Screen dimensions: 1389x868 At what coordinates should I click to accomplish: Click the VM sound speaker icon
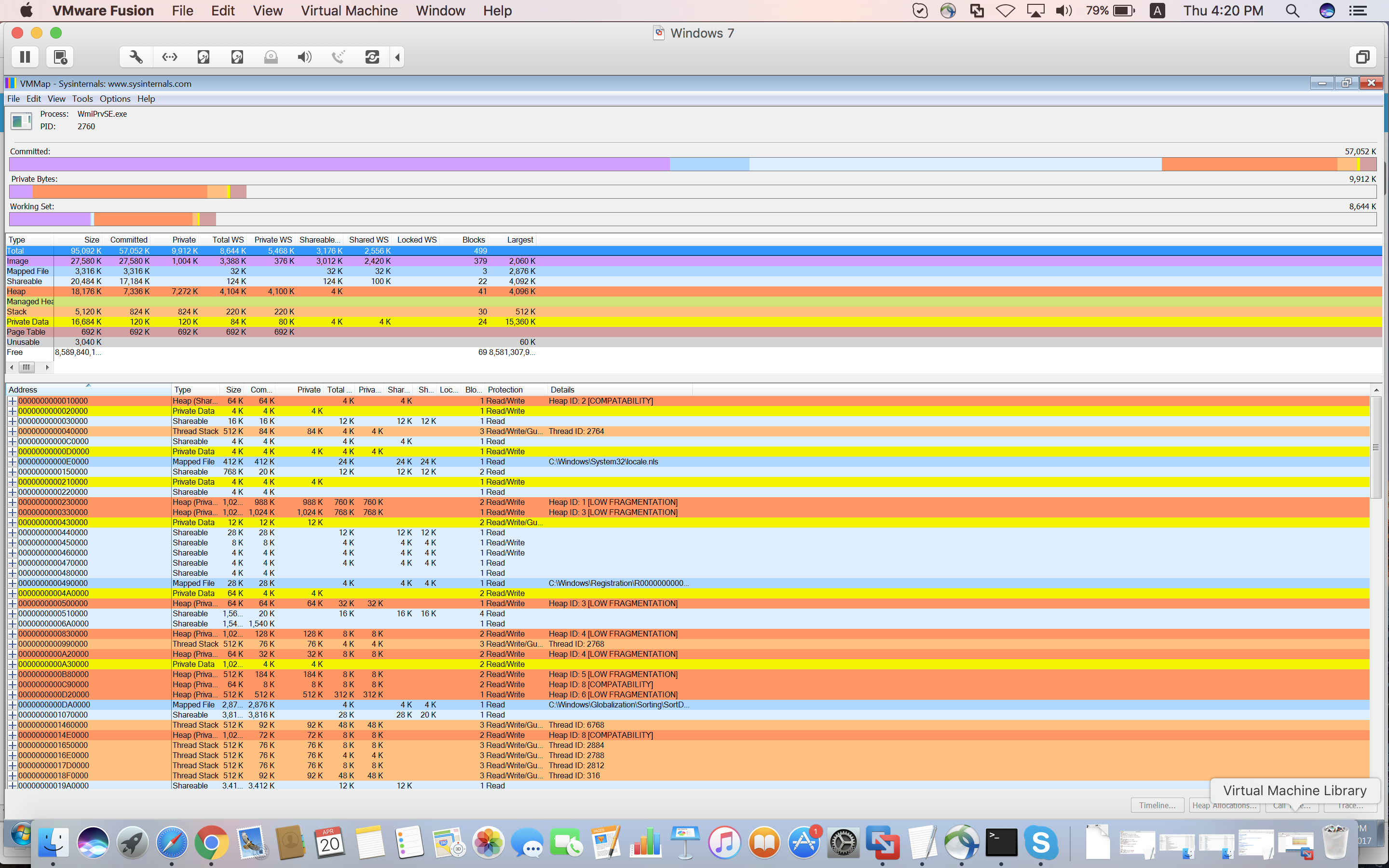click(x=305, y=57)
